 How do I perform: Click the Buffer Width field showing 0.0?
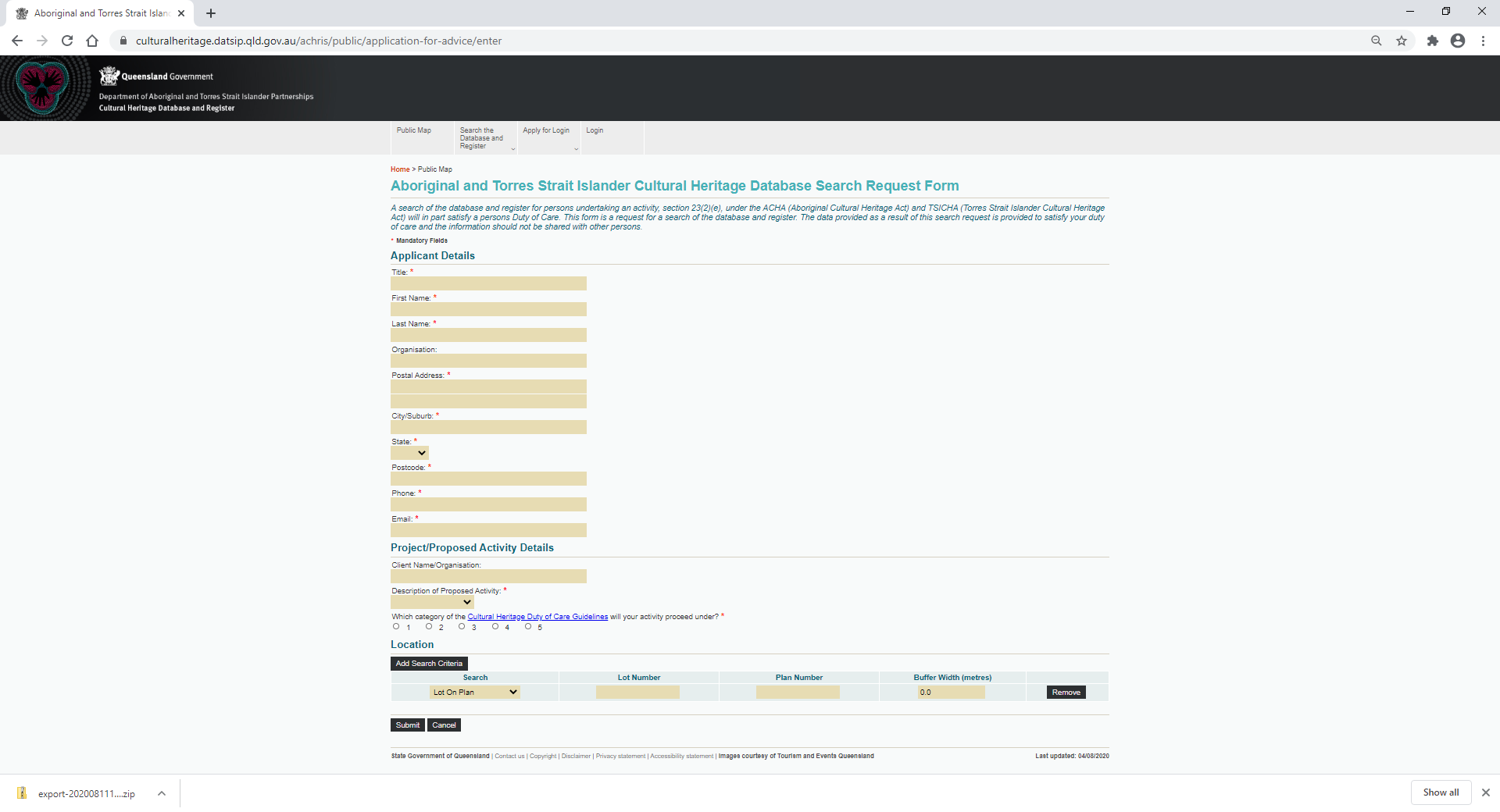[951, 693]
